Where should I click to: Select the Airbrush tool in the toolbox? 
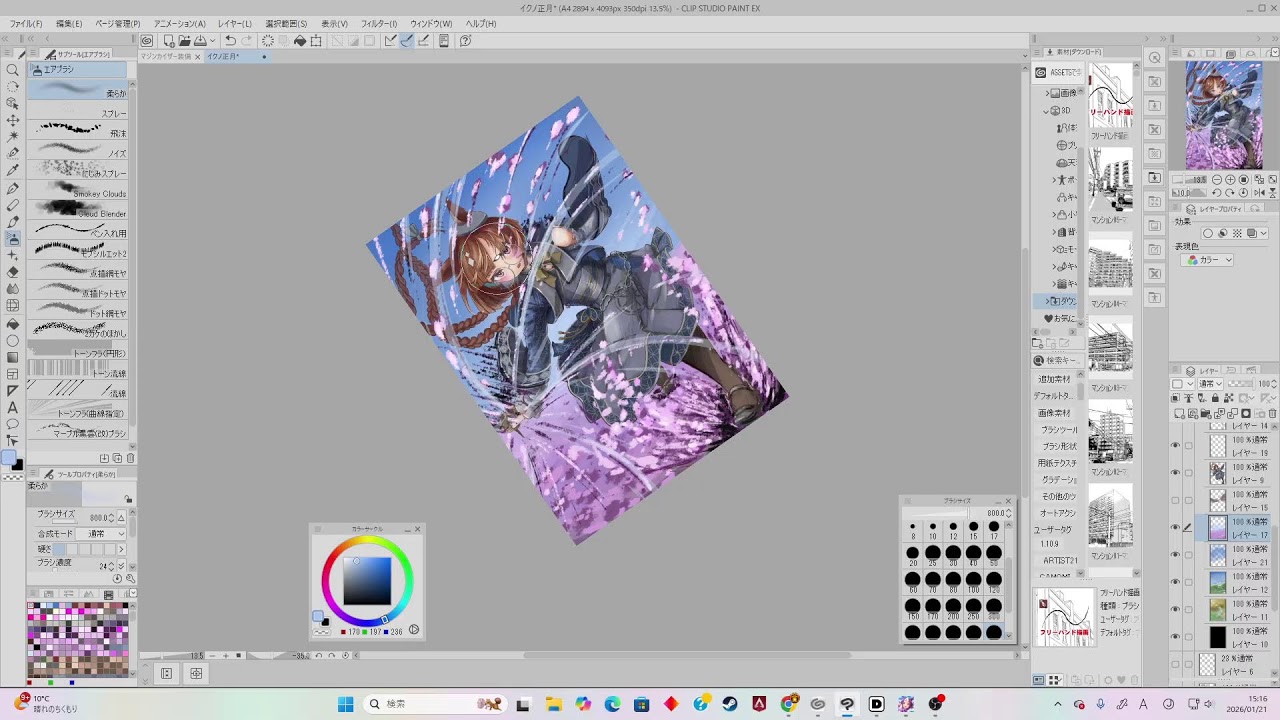click(x=13, y=239)
